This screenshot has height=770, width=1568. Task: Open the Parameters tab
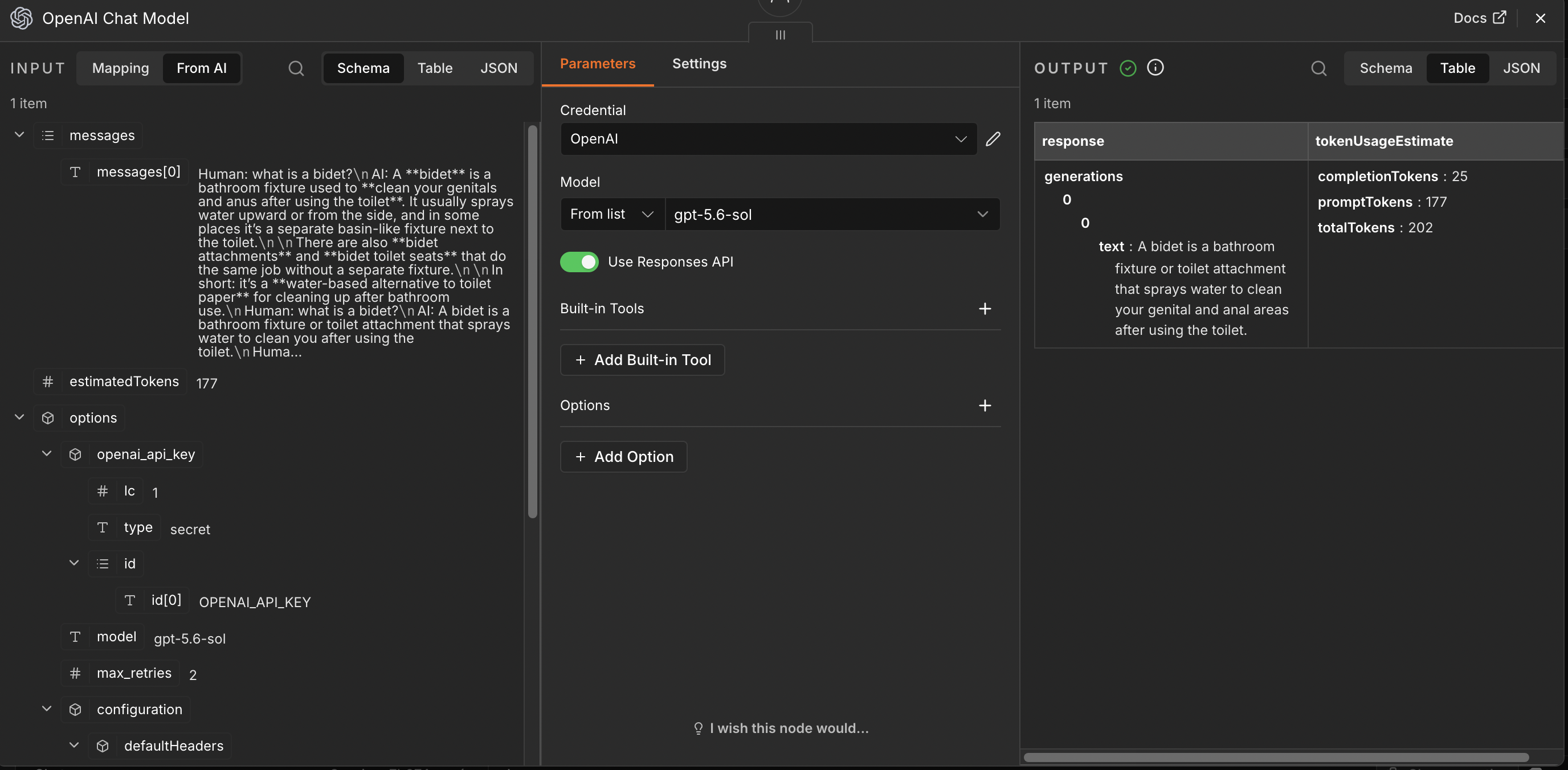click(597, 64)
